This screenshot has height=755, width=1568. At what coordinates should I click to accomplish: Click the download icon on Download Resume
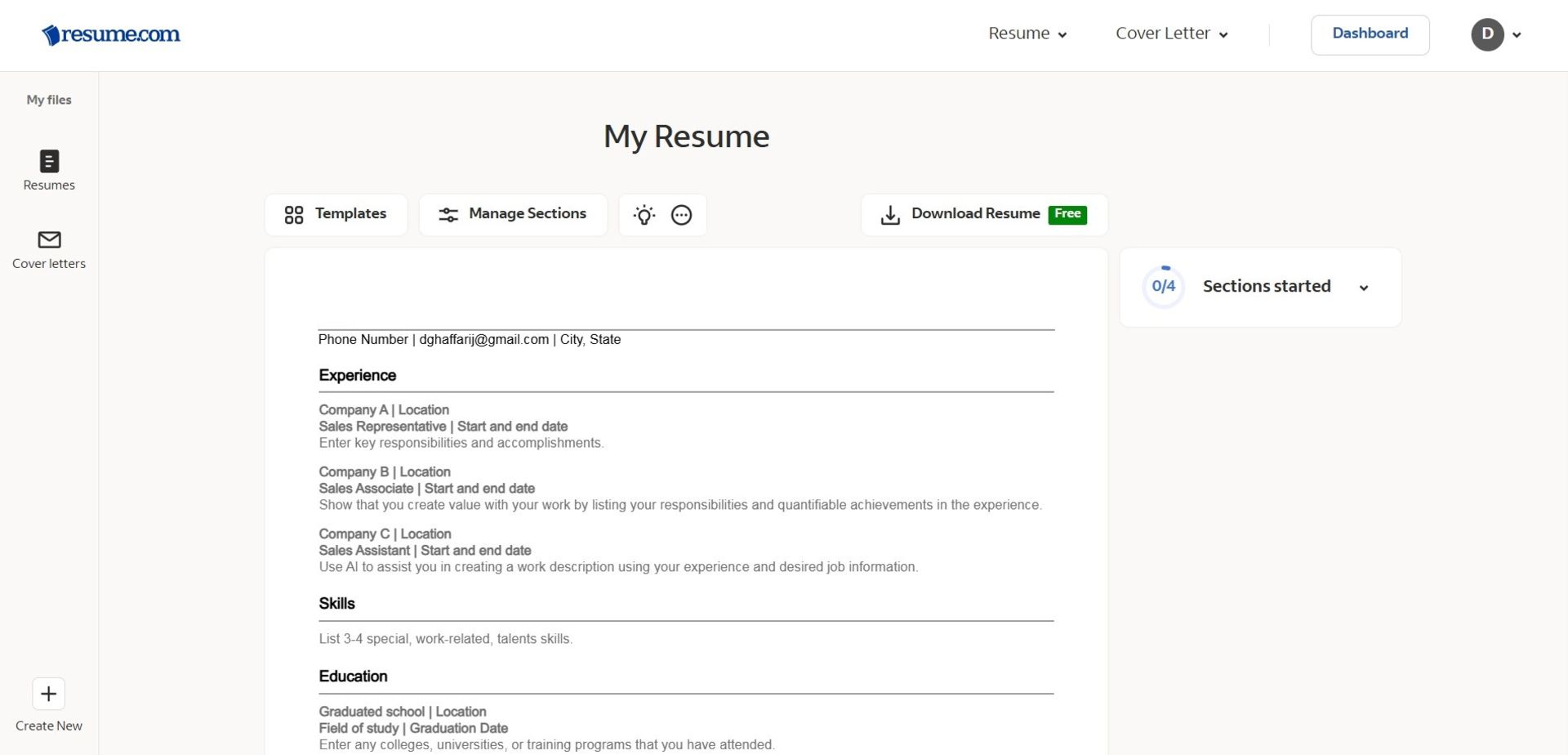pos(889,214)
